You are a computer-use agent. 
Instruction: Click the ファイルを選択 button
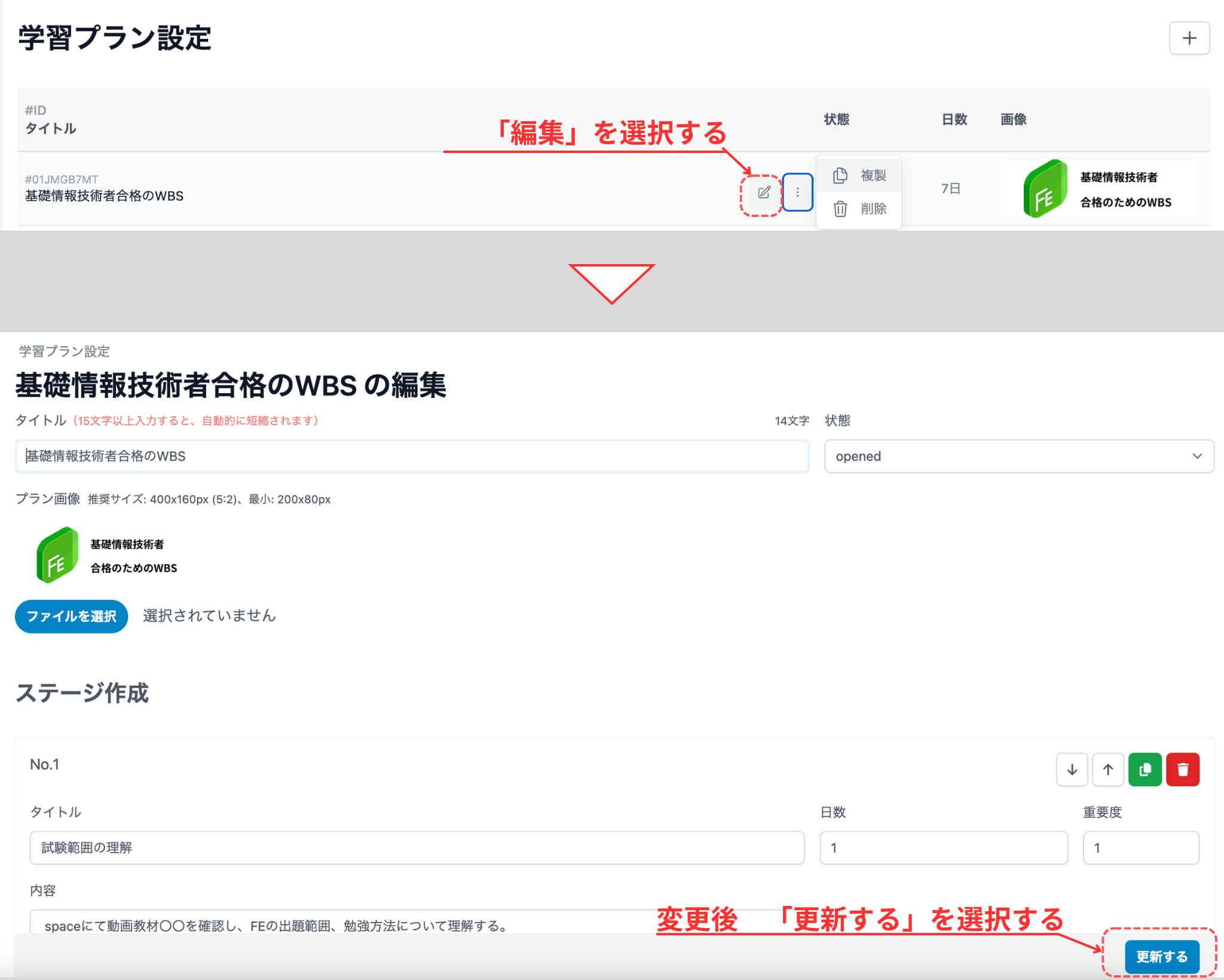click(71, 616)
